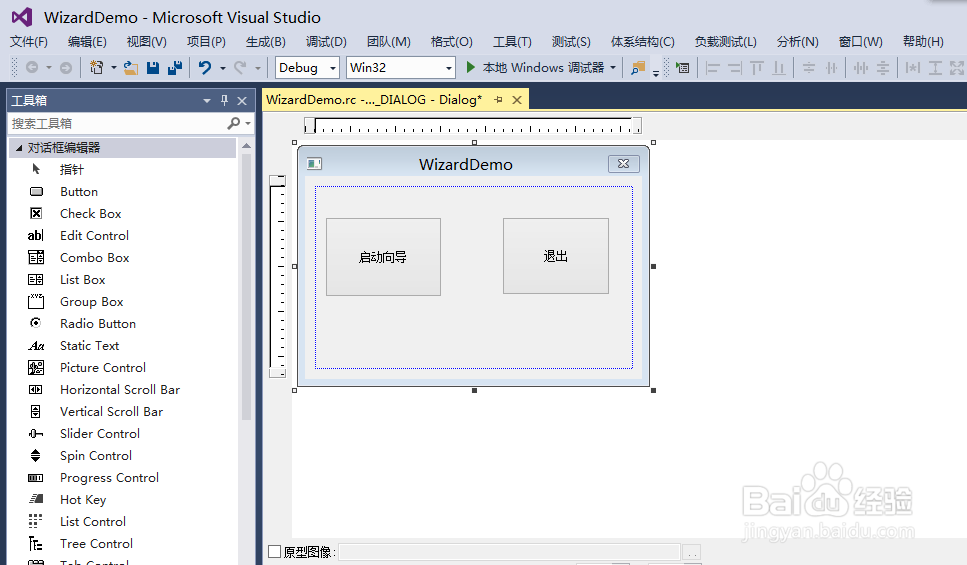Open the 编辑(E) menu
967x565 pixels.
87,41
